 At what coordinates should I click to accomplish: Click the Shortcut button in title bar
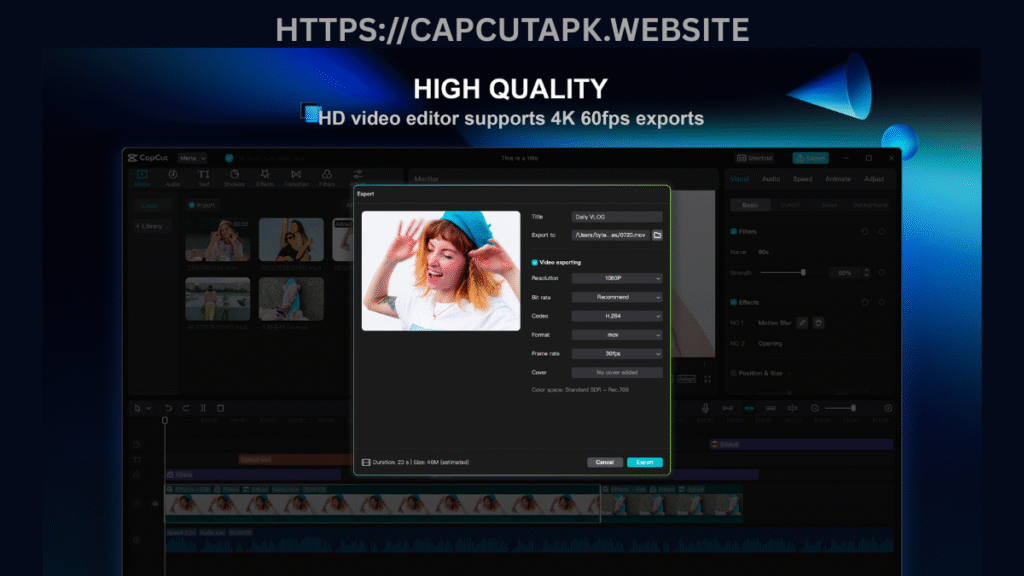[755, 158]
